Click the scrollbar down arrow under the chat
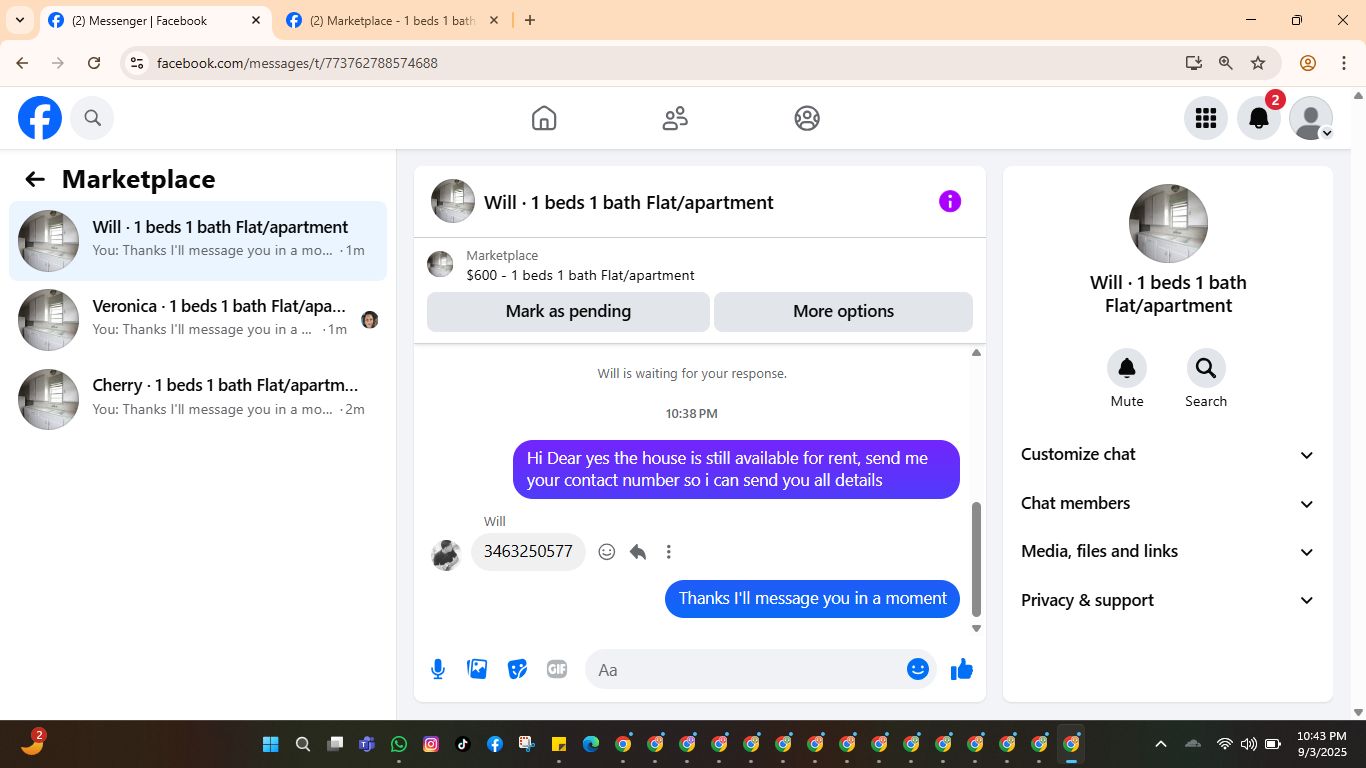Screen dimensions: 1366x768 tap(977, 629)
